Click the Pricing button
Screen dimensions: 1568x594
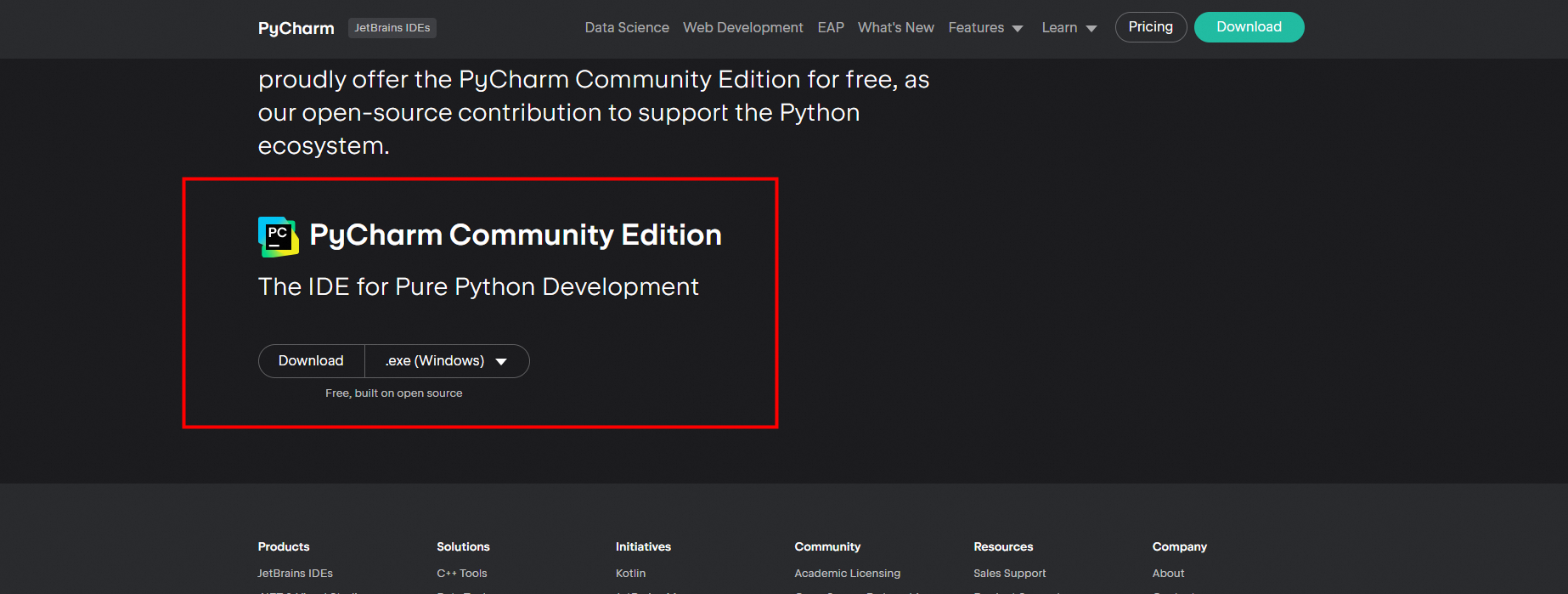(1150, 27)
